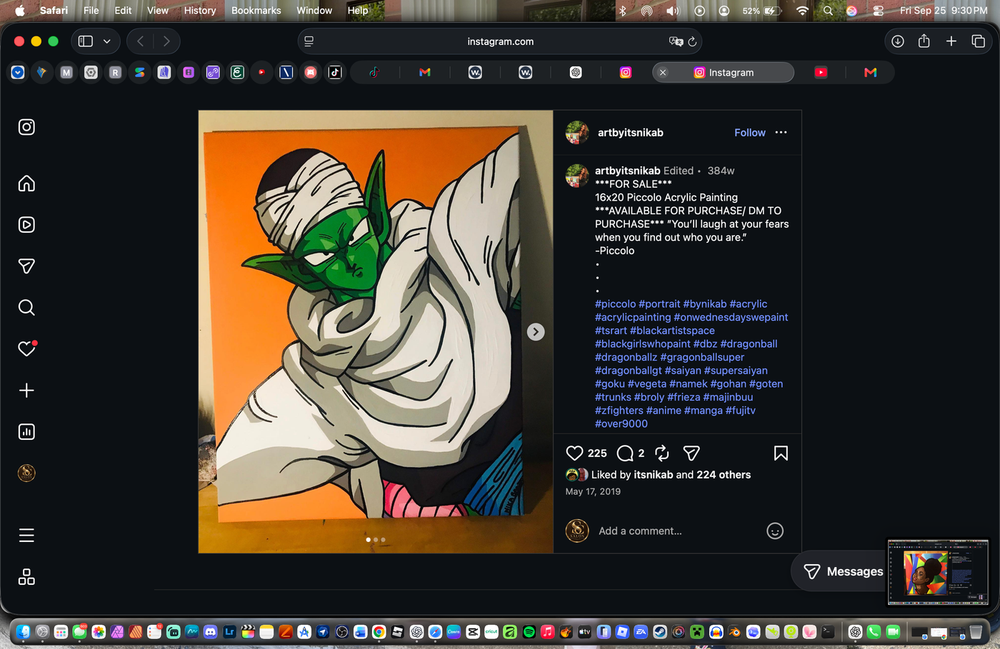
Task: View the 224 others who liked
Action: [x=723, y=474]
